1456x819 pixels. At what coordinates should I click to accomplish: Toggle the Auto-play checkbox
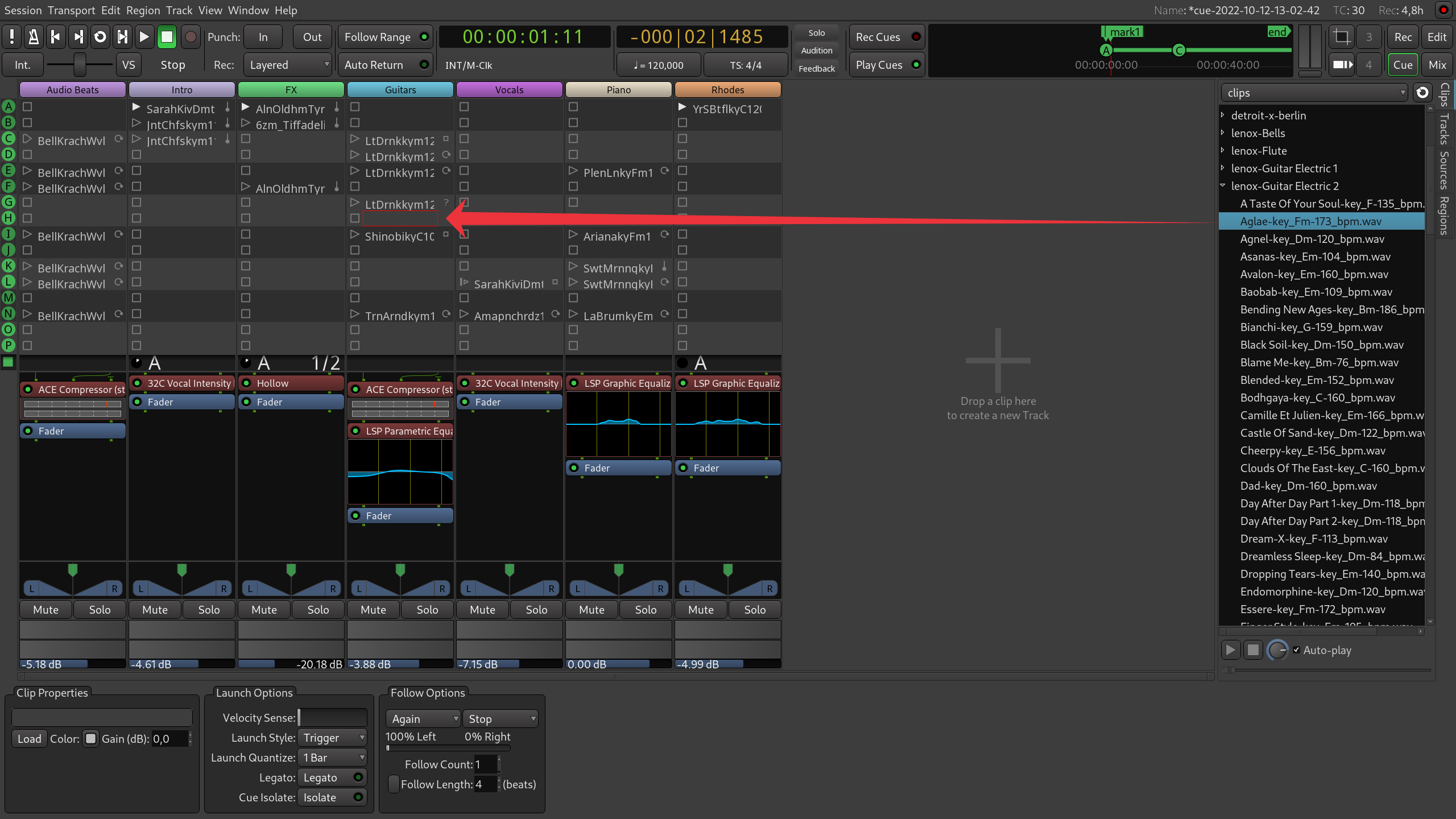1296,650
